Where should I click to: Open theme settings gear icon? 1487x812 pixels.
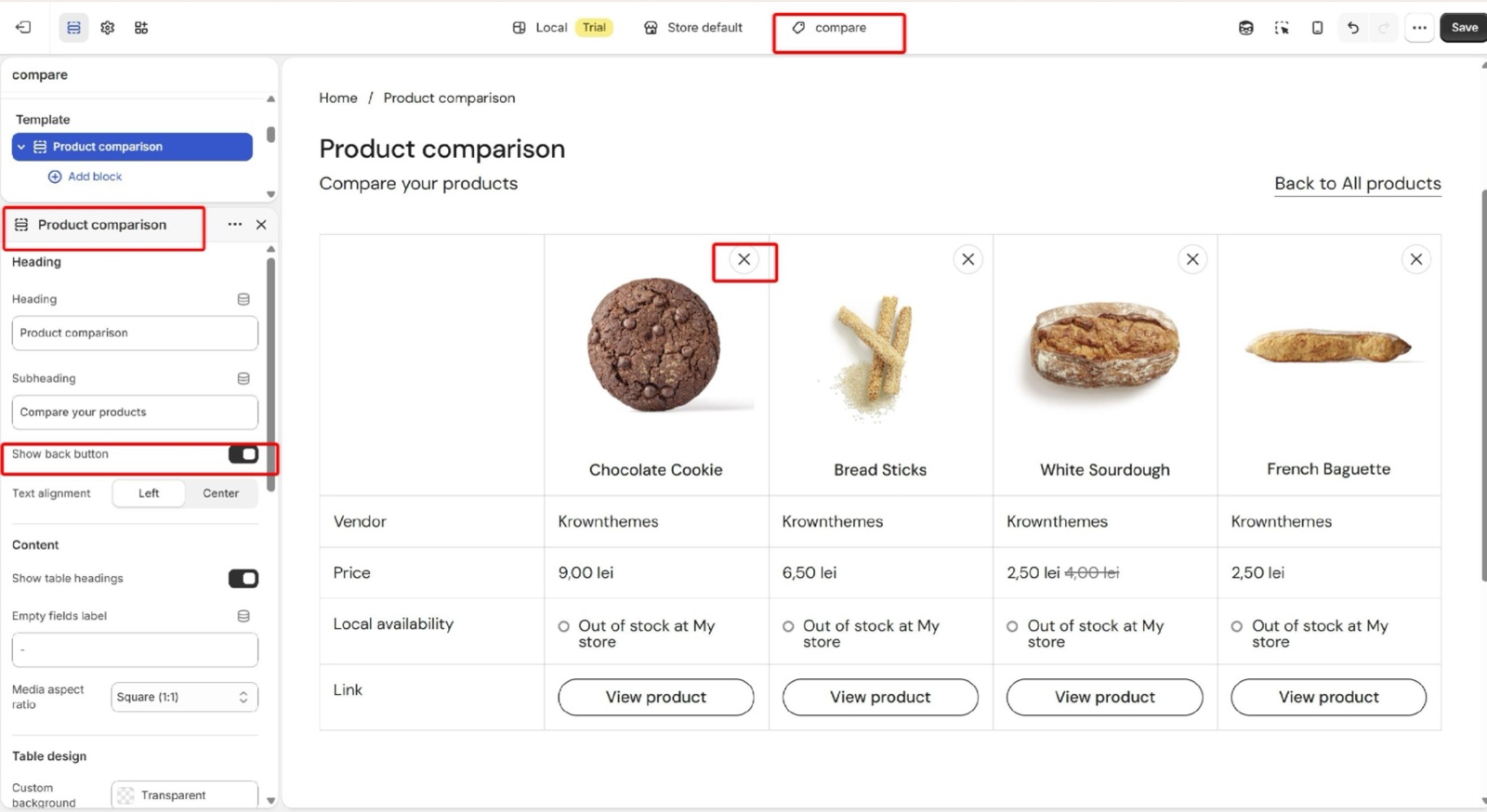pyautogui.click(x=108, y=28)
